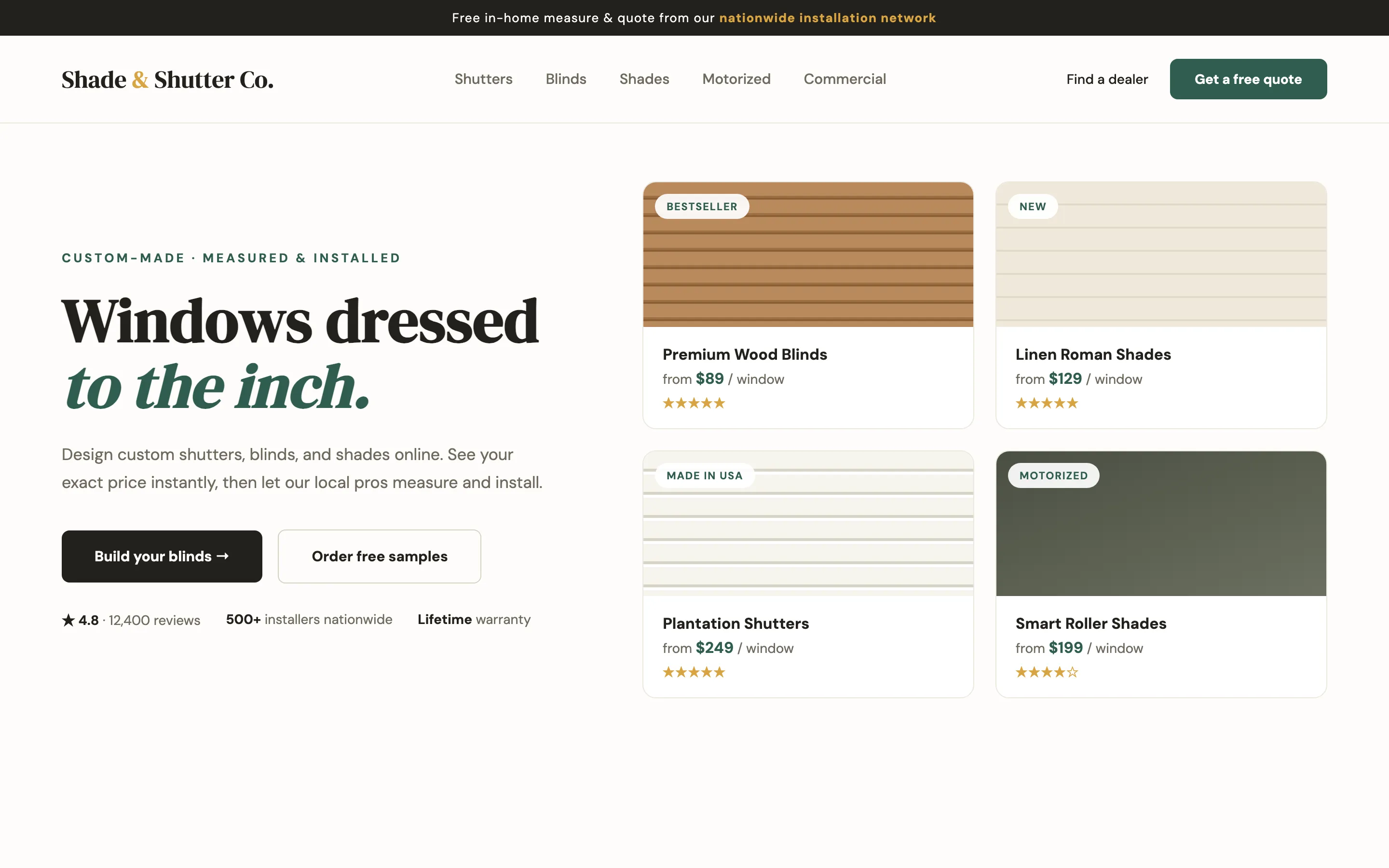The width and height of the screenshot is (1389, 868).
Task: Open the Commercial menu item
Action: [x=844, y=79]
